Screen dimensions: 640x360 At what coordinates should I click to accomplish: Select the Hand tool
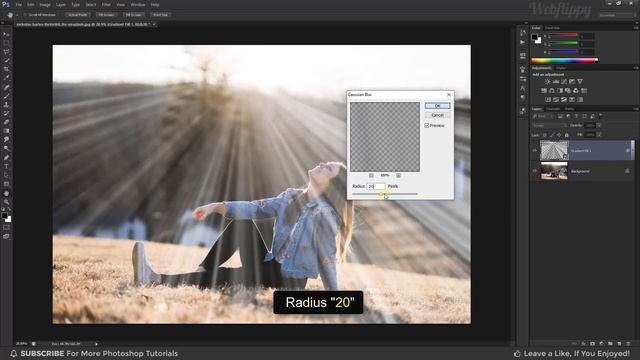pyautogui.click(x=6, y=193)
